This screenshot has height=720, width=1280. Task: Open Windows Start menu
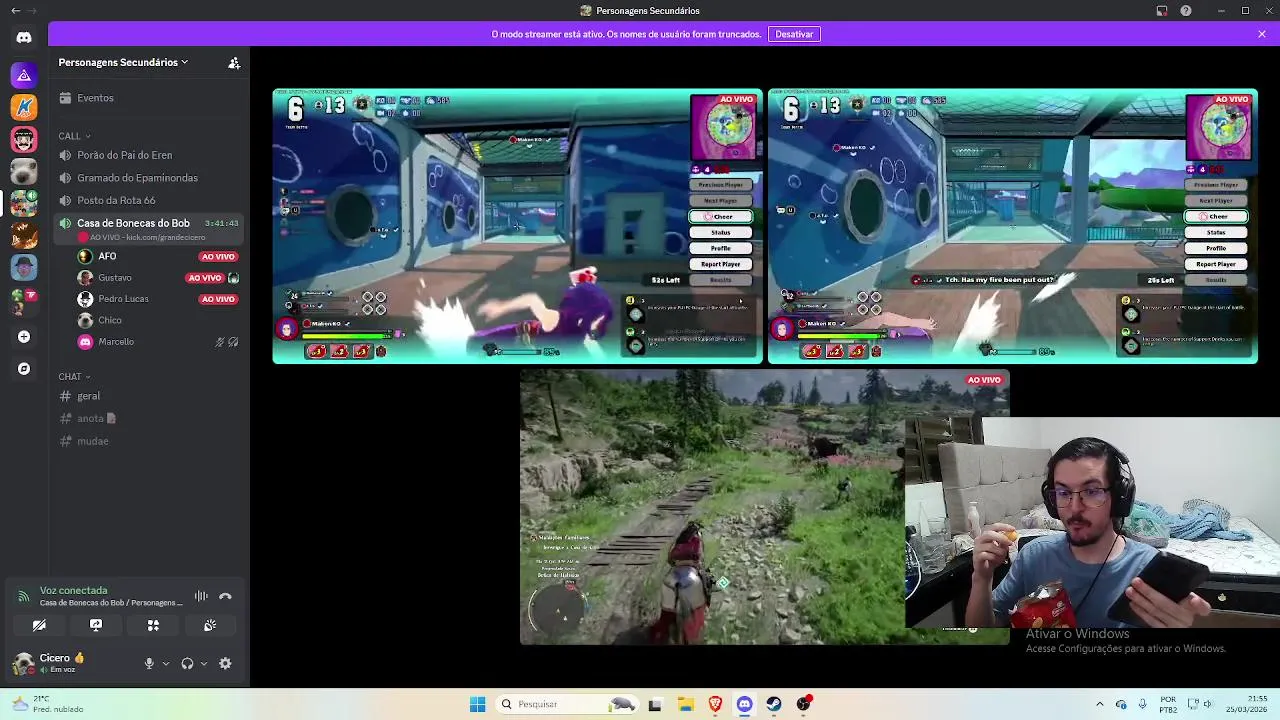477,704
